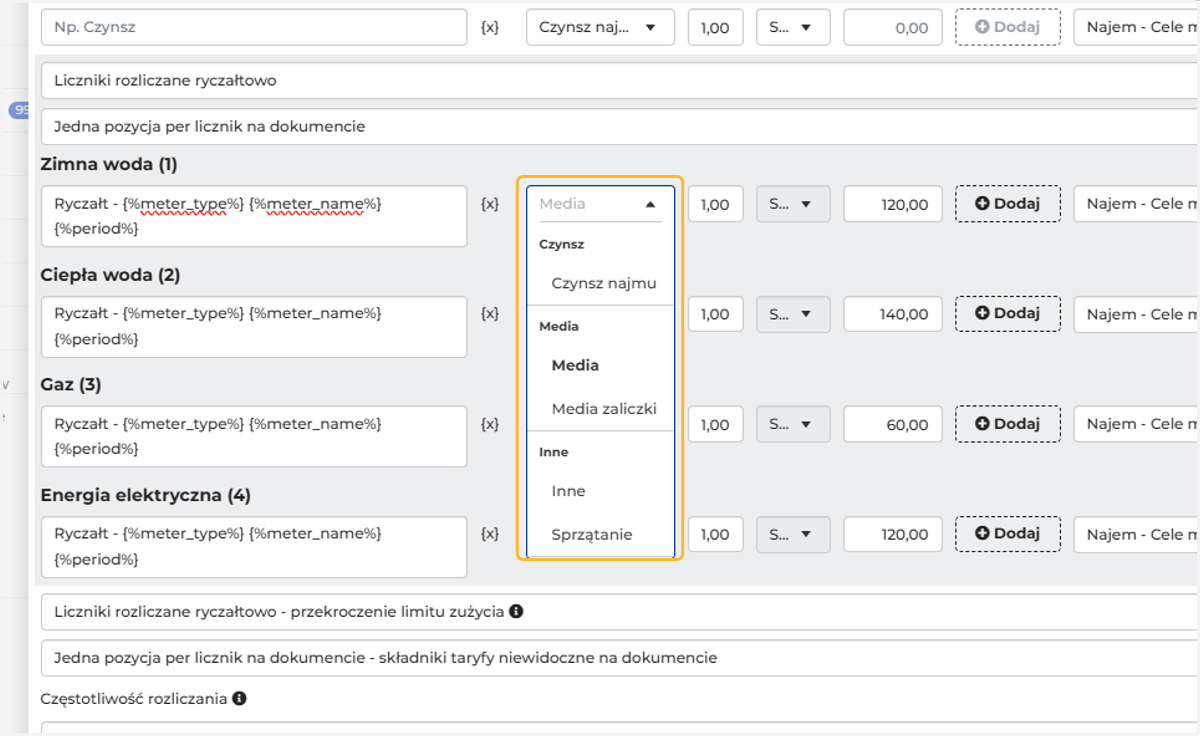This screenshot has height=736, width=1200.
Task: Click the Zimna woda (1) heading
Action: [x=109, y=164]
